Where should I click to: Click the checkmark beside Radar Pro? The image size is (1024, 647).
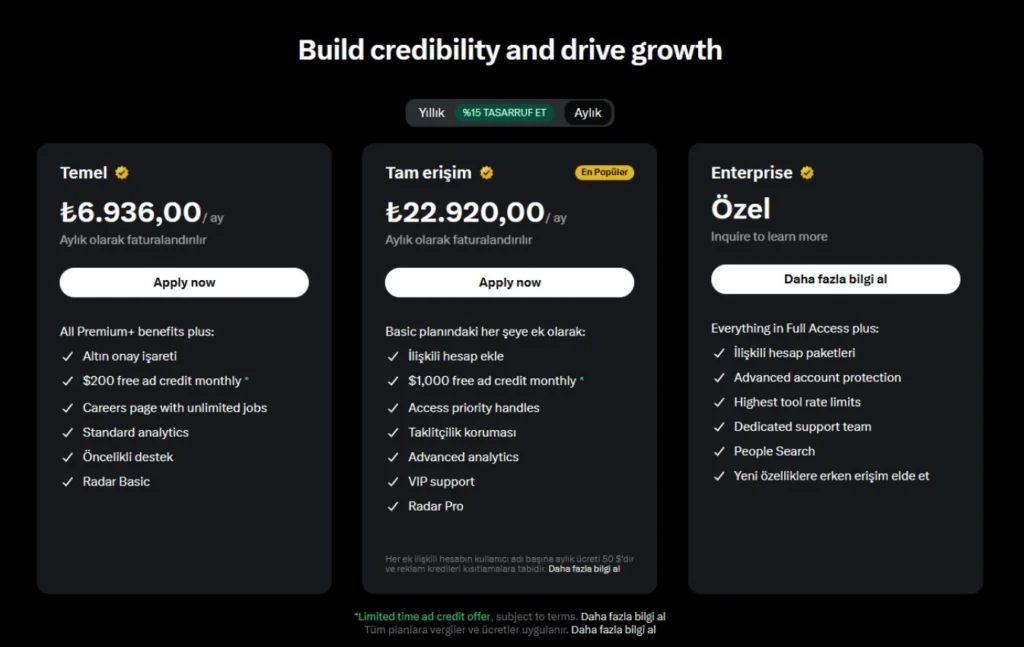click(393, 506)
